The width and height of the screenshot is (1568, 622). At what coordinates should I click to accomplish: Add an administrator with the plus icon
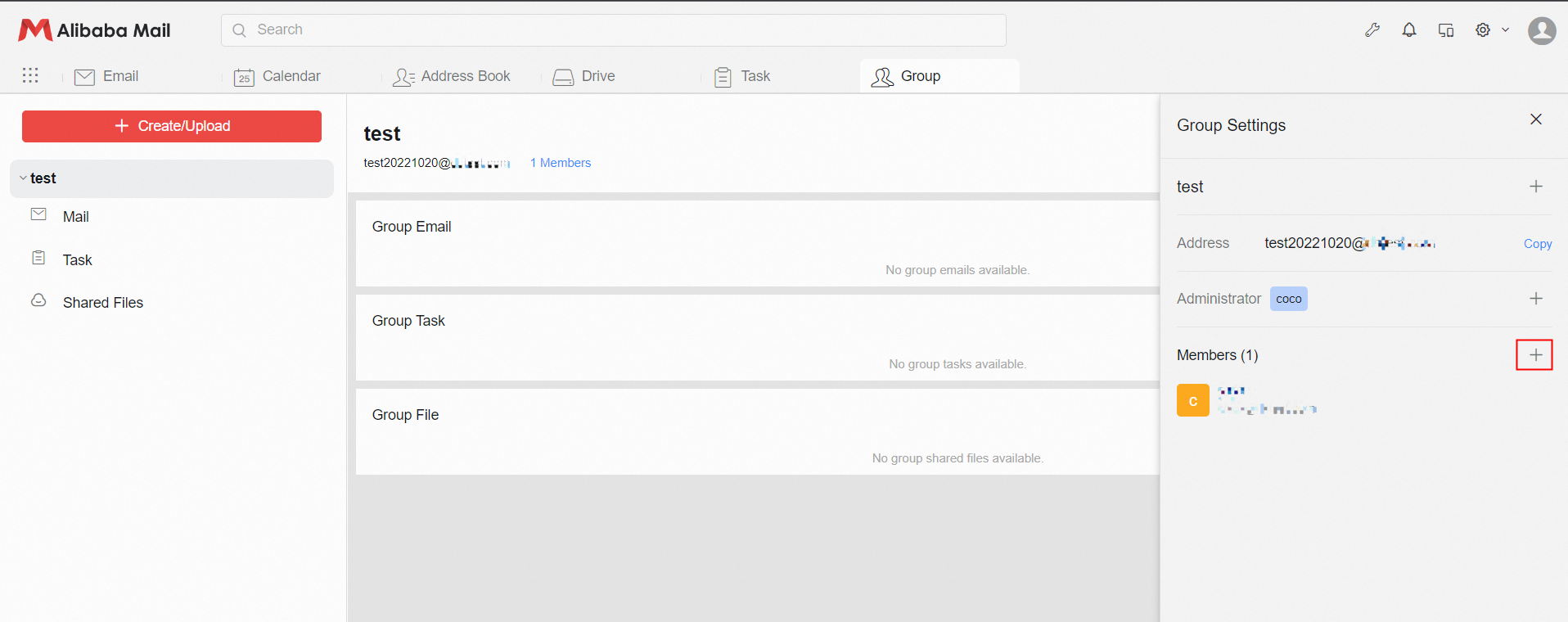pyautogui.click(x=1536, y=299)
